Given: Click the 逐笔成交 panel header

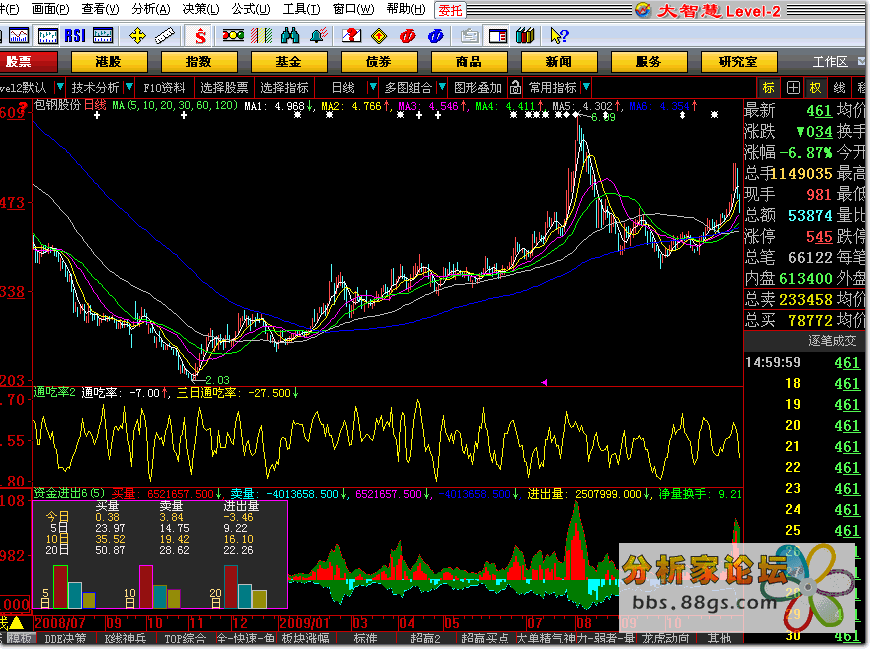Looking at the screenshot, I should pos(832,341).
